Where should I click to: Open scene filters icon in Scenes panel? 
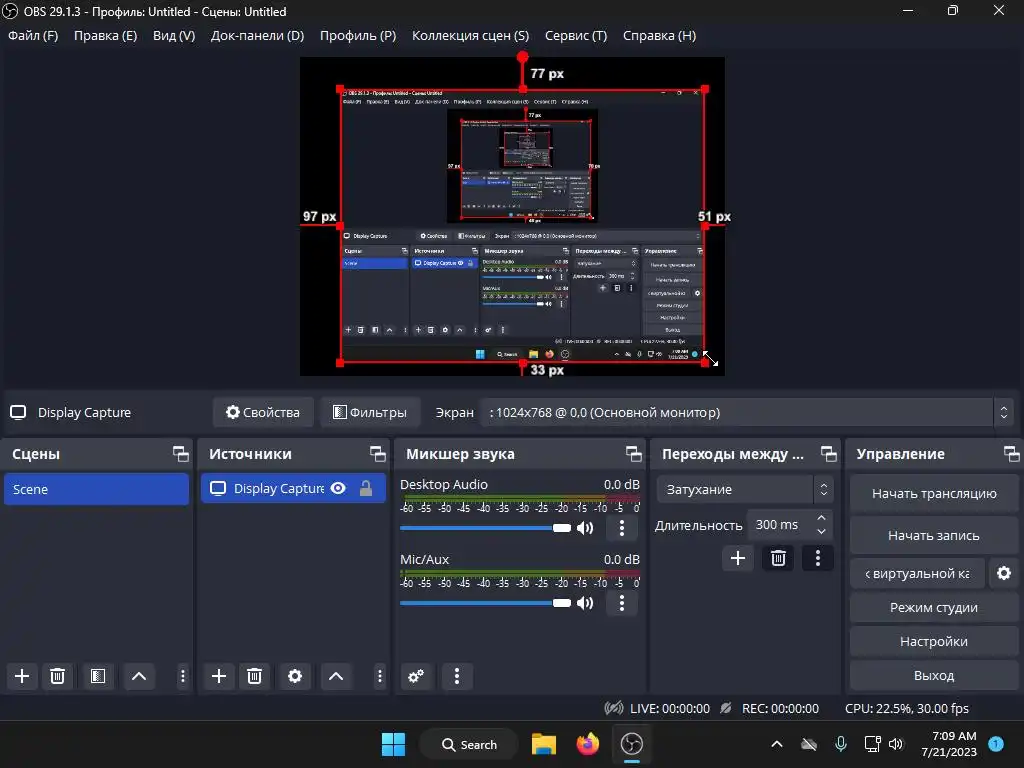[98, 676]
